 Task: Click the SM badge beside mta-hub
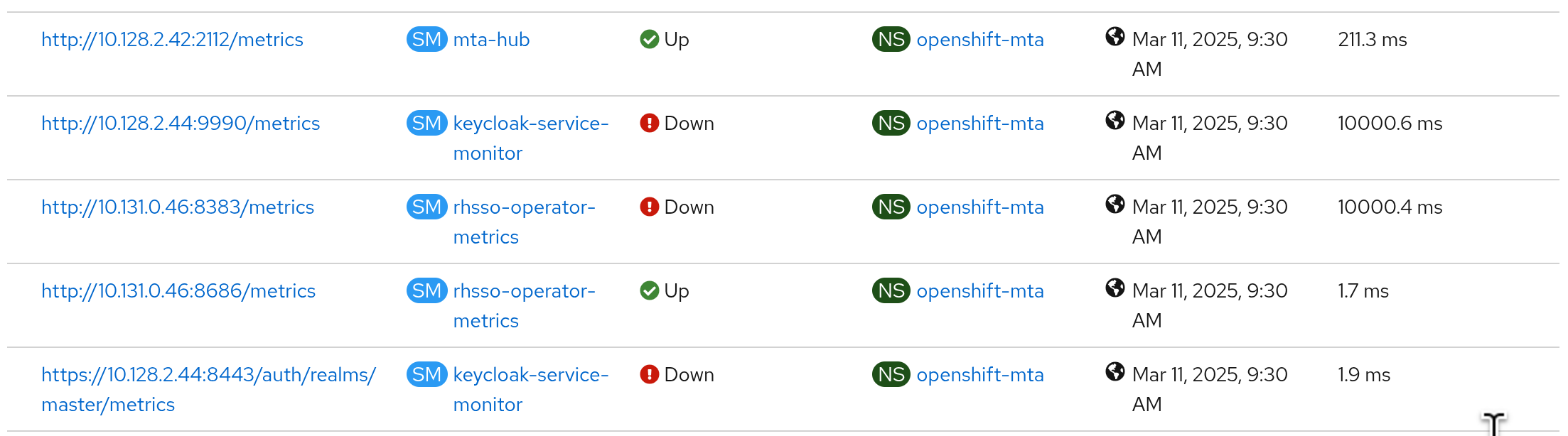(426, 40)
